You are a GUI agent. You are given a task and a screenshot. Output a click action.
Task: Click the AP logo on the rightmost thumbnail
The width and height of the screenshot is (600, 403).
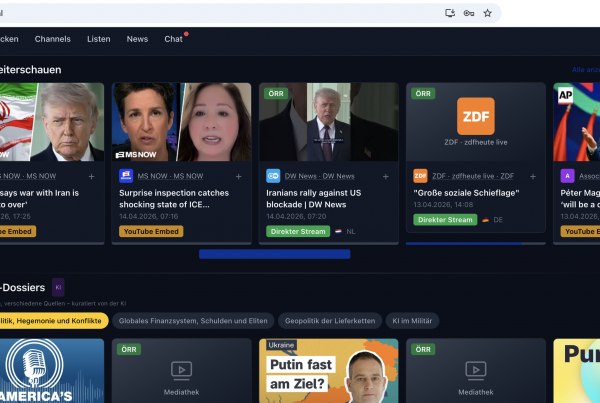(566, 95)
